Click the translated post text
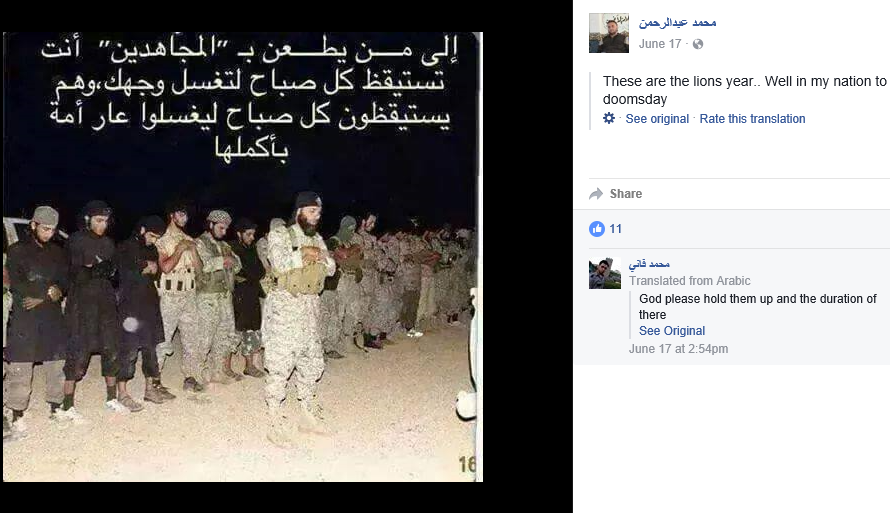890x513 pixels. tap(745, 90)
